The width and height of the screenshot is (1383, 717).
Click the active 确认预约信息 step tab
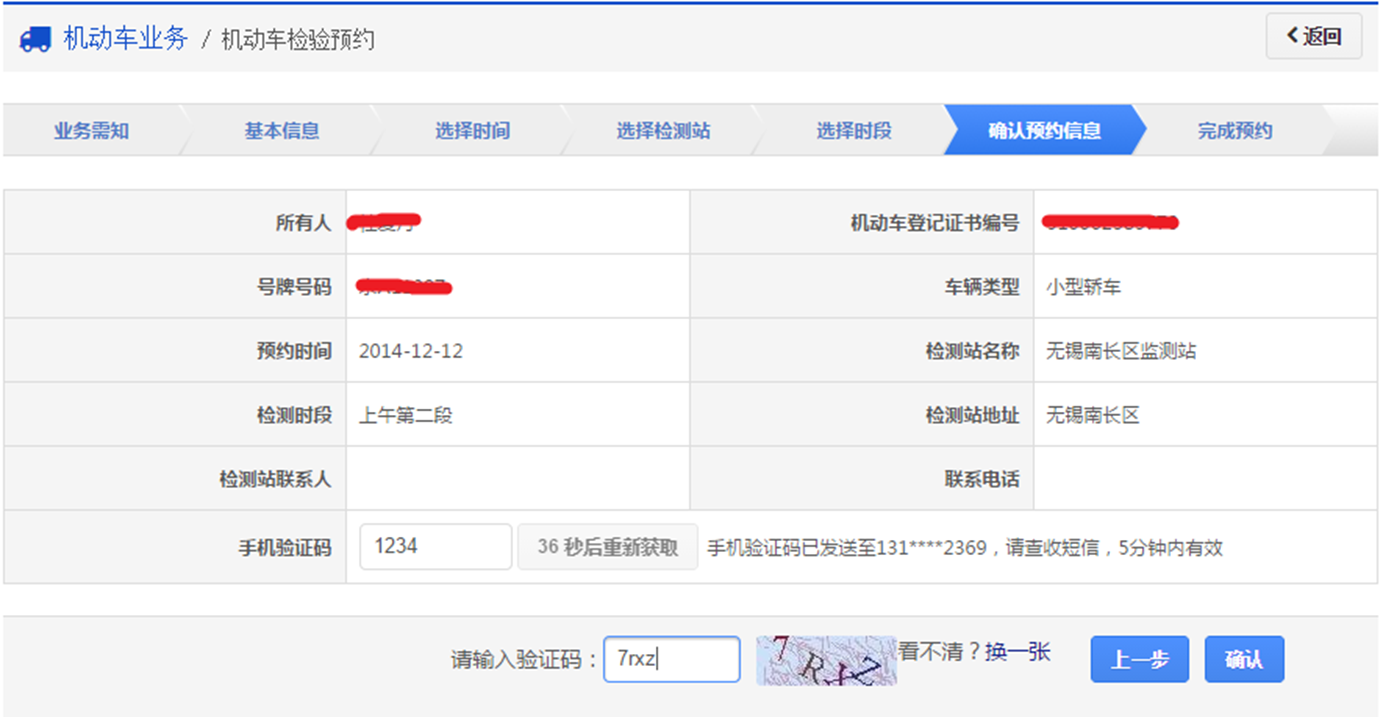pyautogui.click(x=1044, y=131)
